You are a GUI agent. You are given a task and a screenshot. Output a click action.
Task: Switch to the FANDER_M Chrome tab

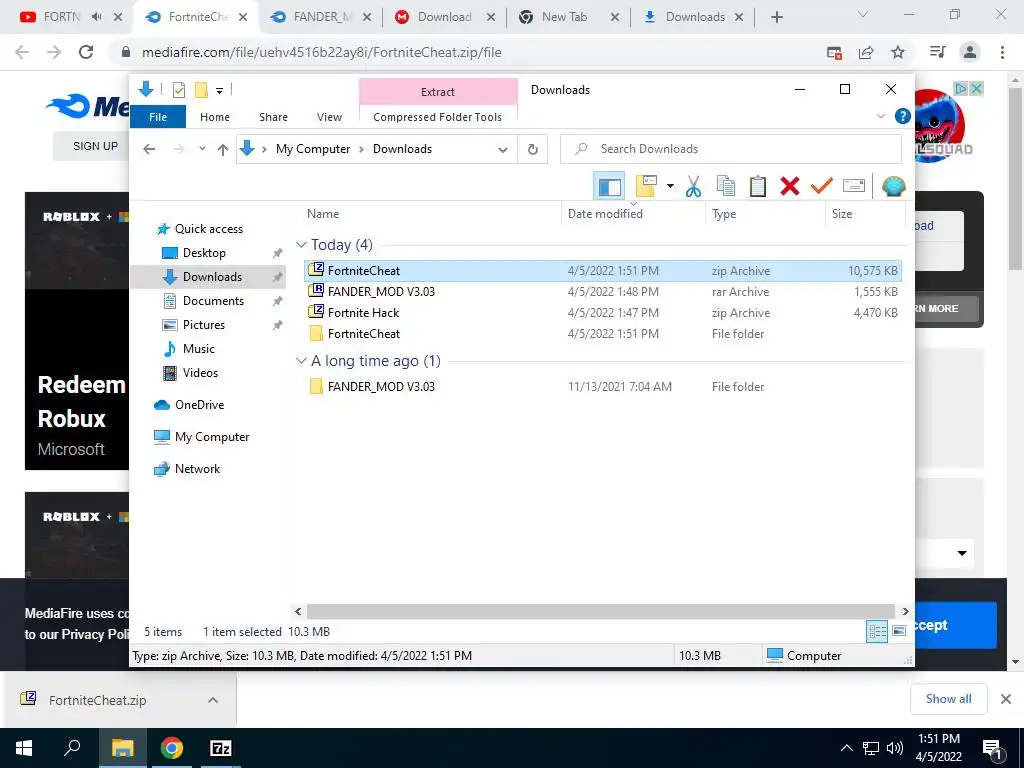[320, 17]
